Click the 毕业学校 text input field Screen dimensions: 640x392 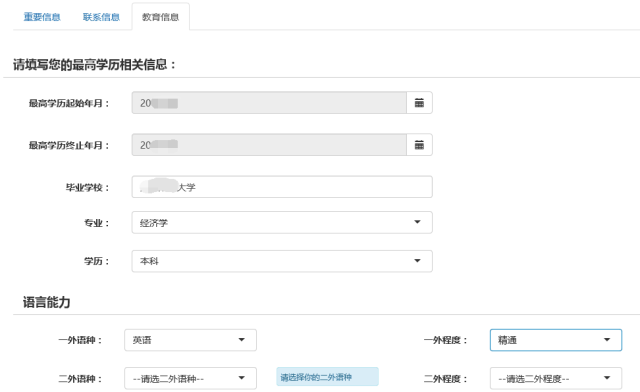pos(282,187)
